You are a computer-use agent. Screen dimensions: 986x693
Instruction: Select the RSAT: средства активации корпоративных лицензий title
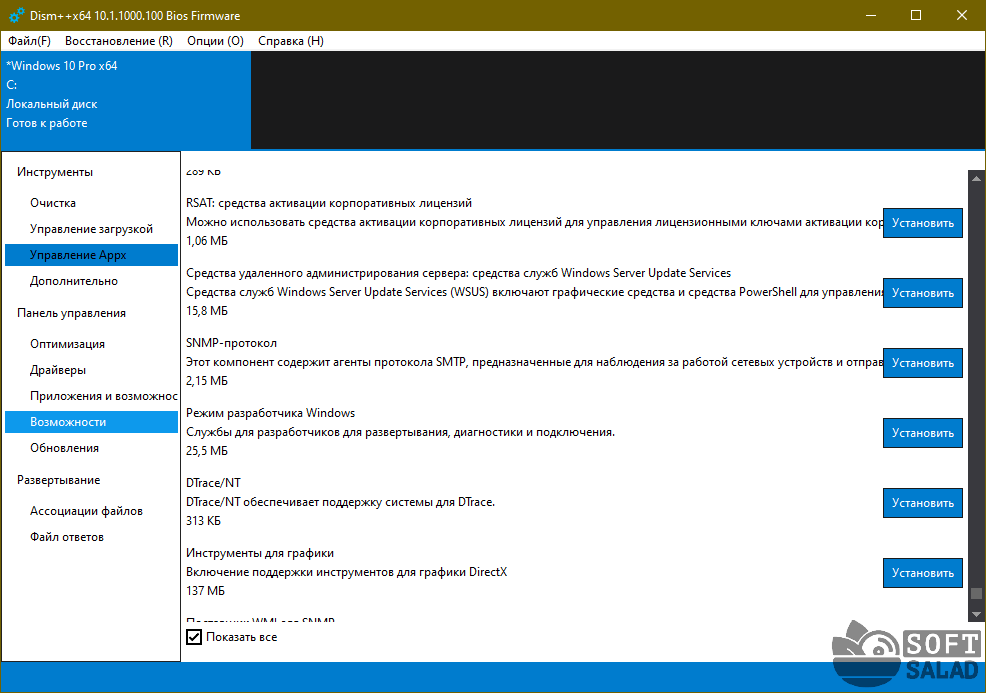(x=329, y=203)
